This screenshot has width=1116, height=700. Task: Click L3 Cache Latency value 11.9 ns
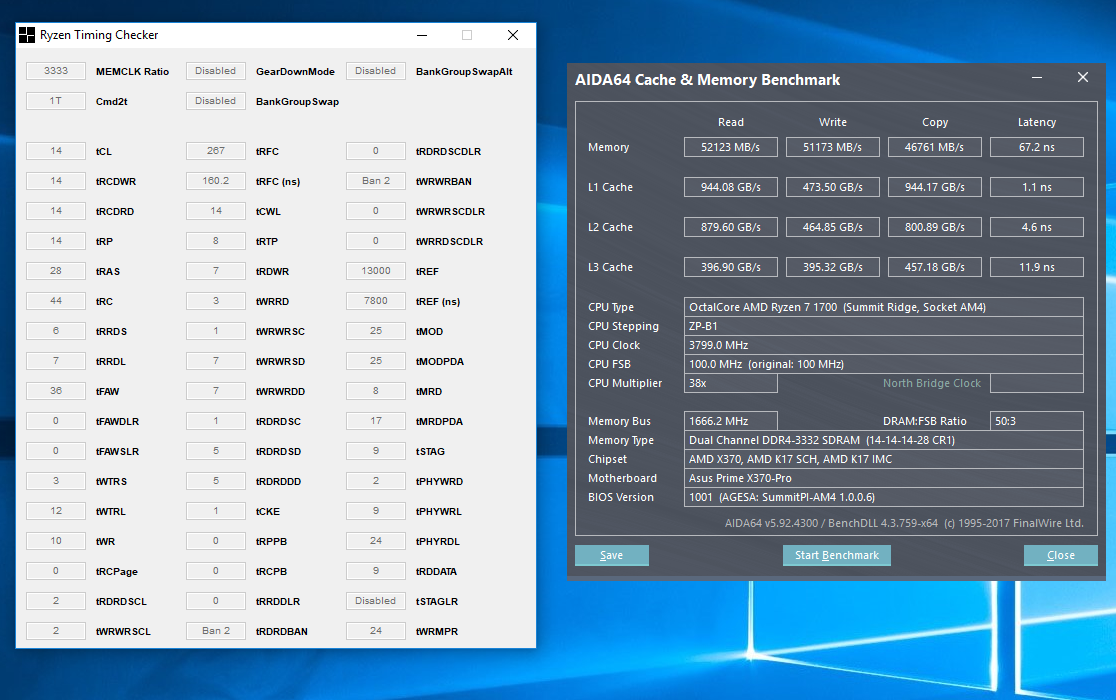pos(1037,267)
